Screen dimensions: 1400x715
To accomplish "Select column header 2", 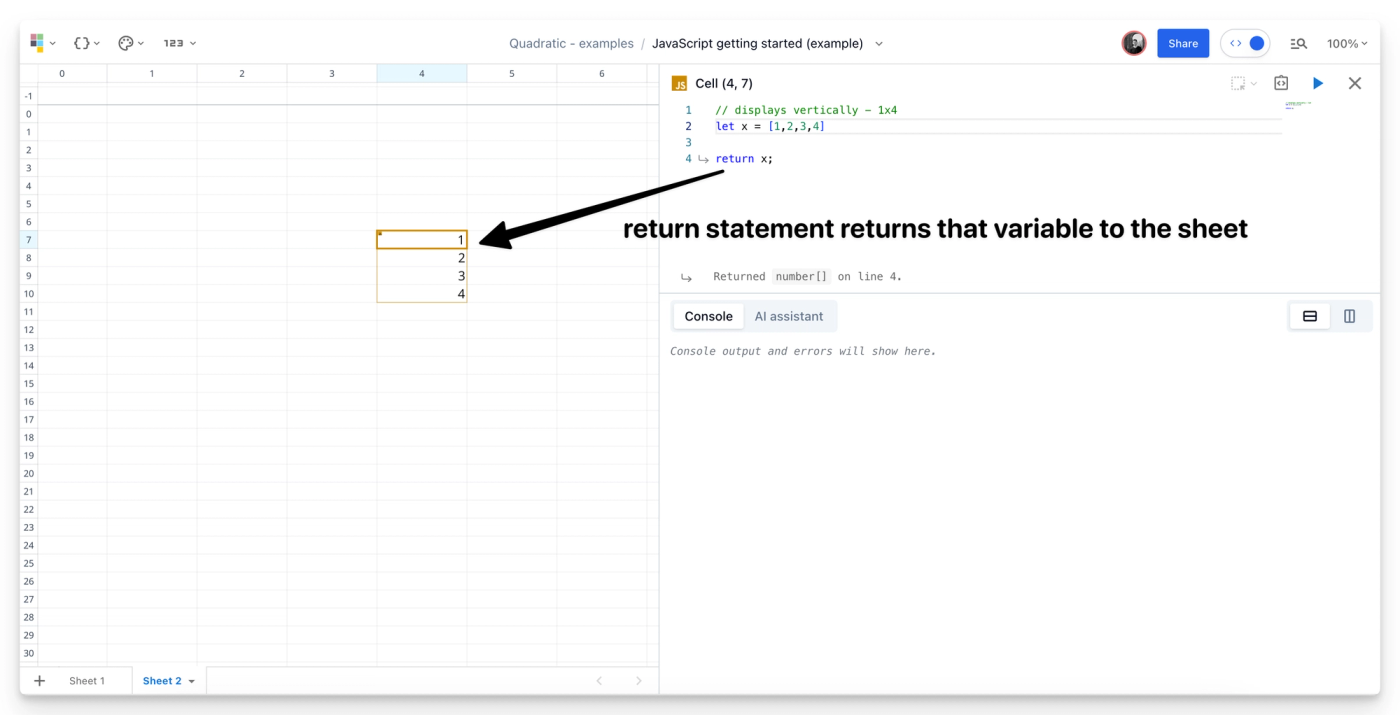I will coord(242,74).
